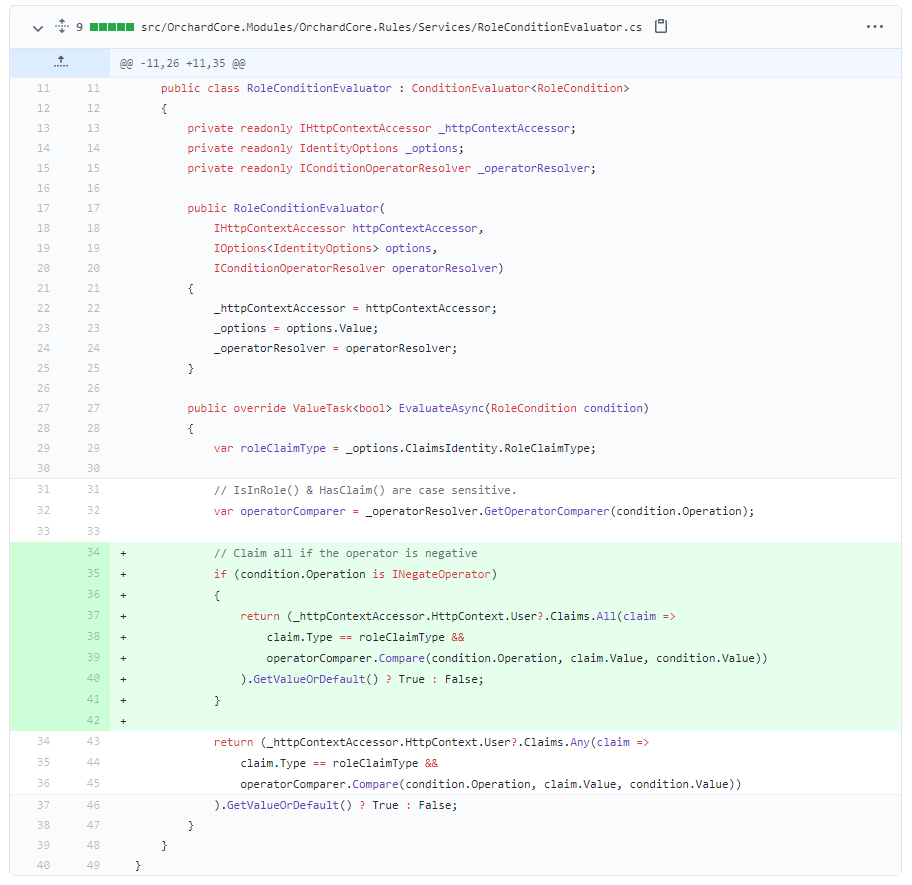The height and width of the screenshot is (885, 912).
Task: Click new line number 48
Action: point(93,845)
